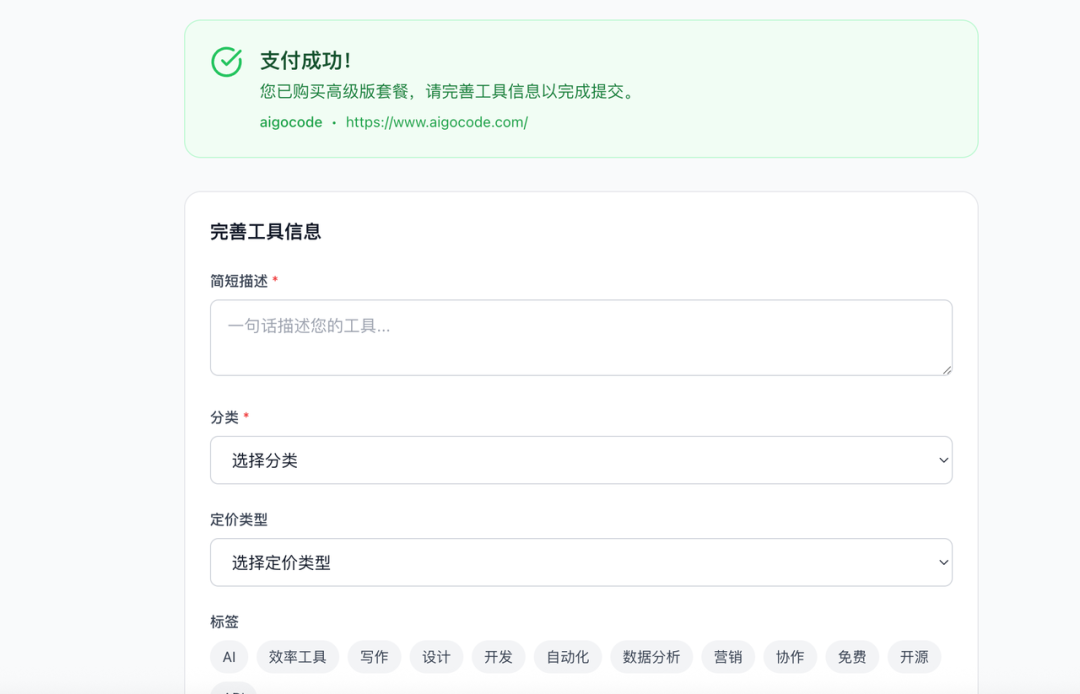Screen dimensions: 1080x694
Task: Toggle the AI tag
Action: click(229, 657)
